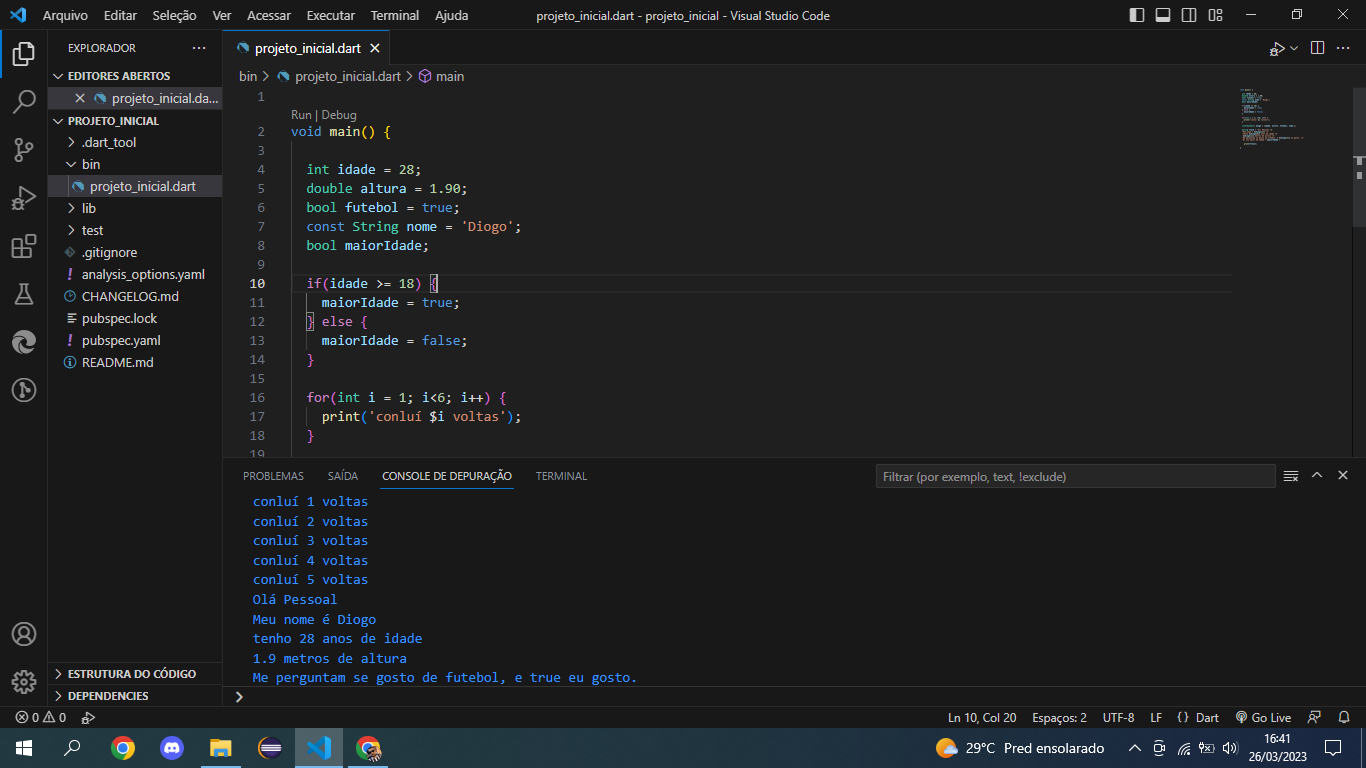Click the Run/Debug play button in editor toolbar
The image size is (1366, 768).
pos(1277,48)
